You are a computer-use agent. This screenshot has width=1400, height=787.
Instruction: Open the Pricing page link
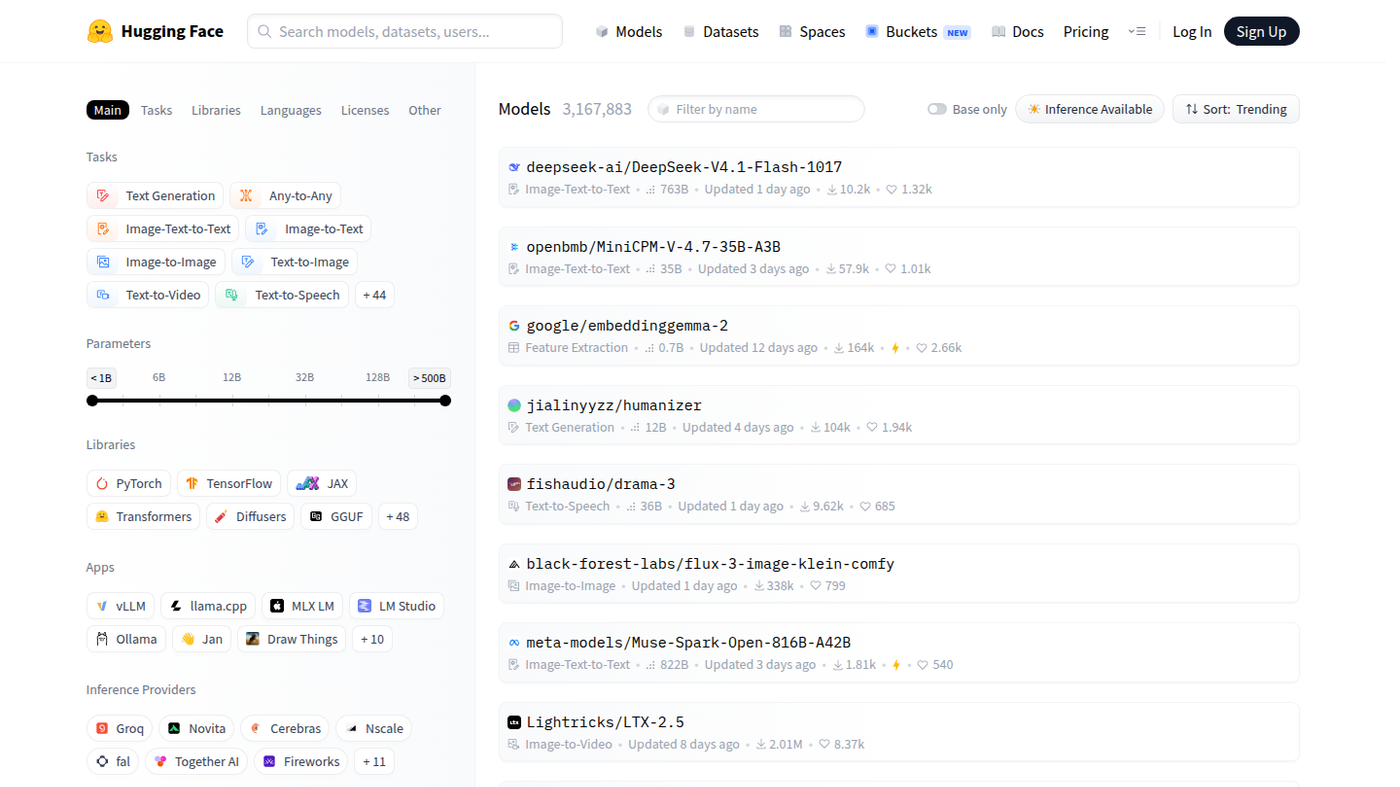pyautogui.click(x=1086, y=32)
